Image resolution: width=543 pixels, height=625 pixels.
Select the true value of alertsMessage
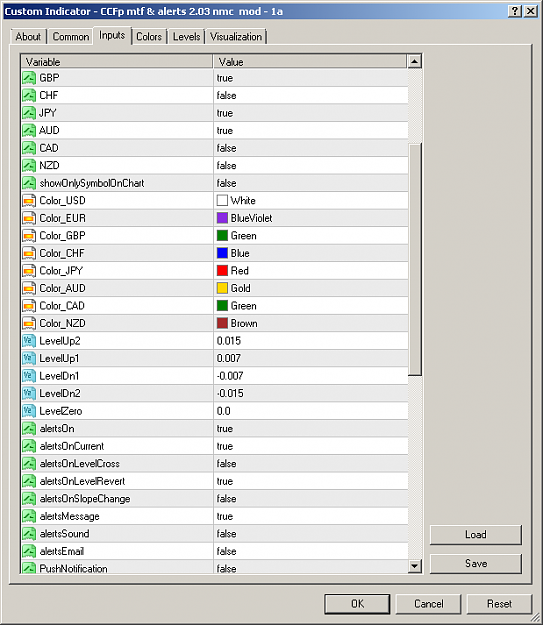tap(225, 517)
